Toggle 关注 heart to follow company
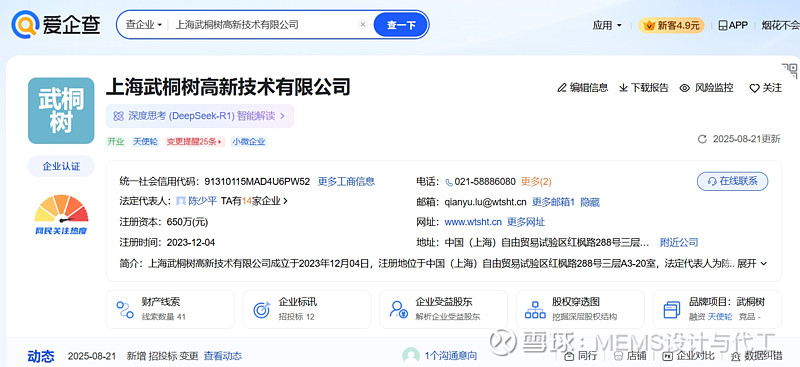The image size is (800, 367). [754, 88]
